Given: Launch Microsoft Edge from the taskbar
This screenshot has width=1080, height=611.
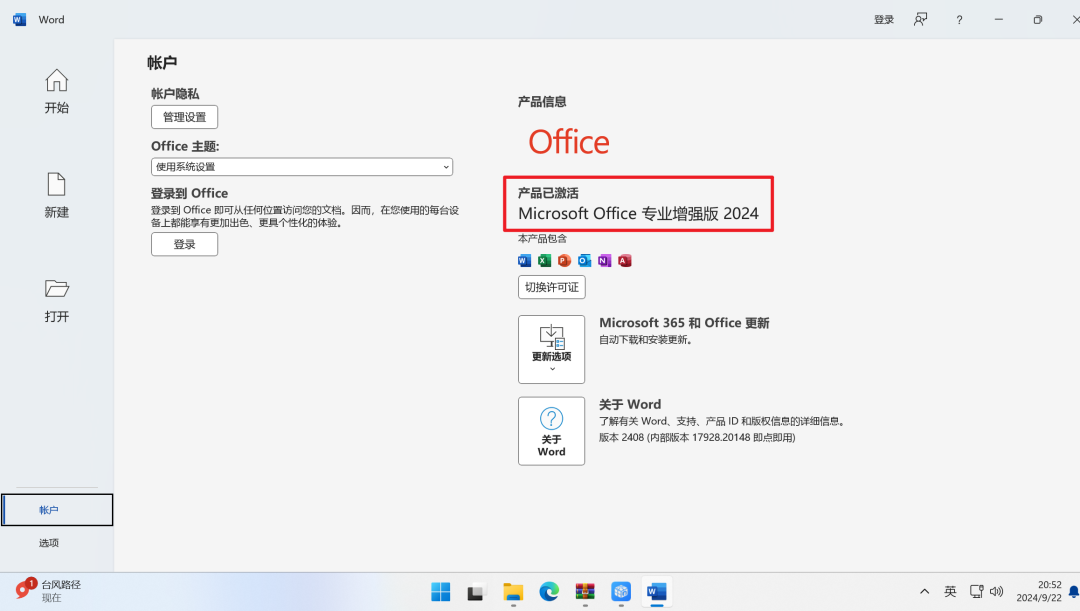Looking at the screenshot, I should (549, 592).
